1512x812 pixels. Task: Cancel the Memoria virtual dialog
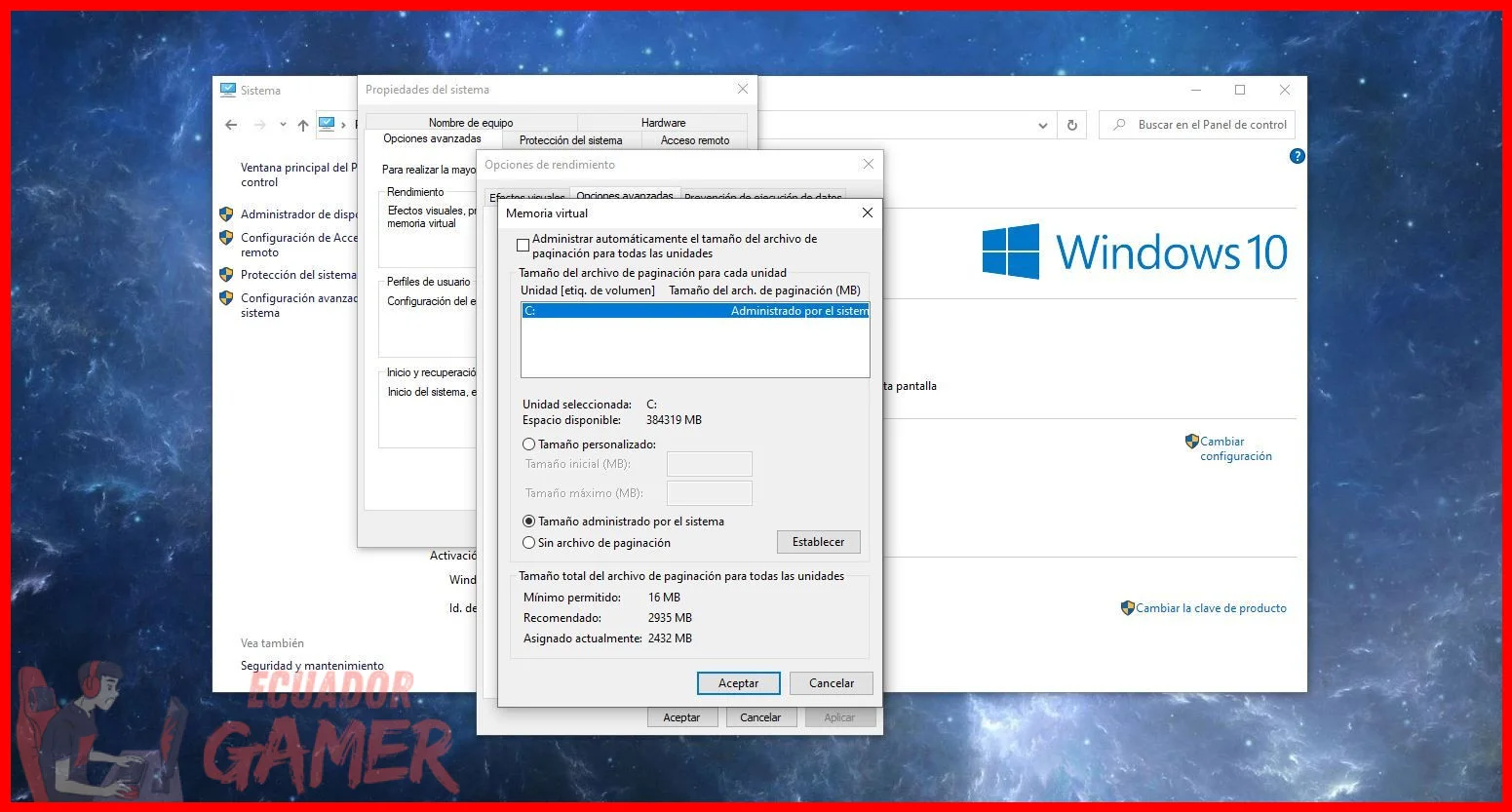(832, 683)
